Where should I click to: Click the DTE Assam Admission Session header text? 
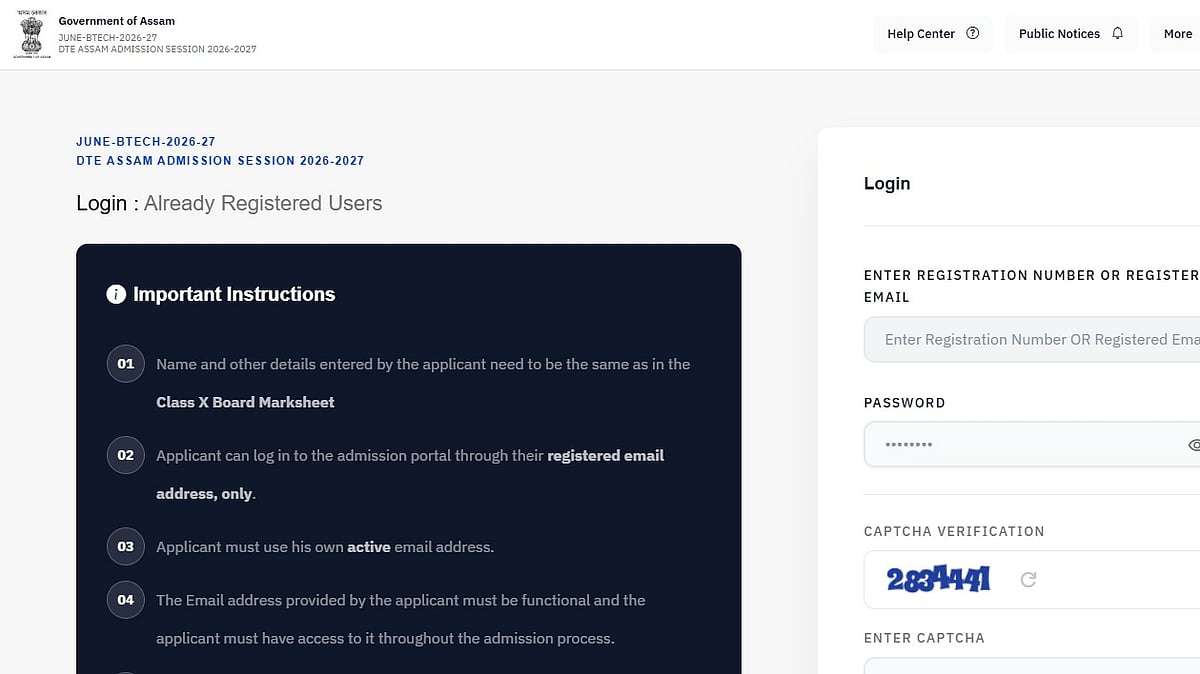click(x=157, y=49)
